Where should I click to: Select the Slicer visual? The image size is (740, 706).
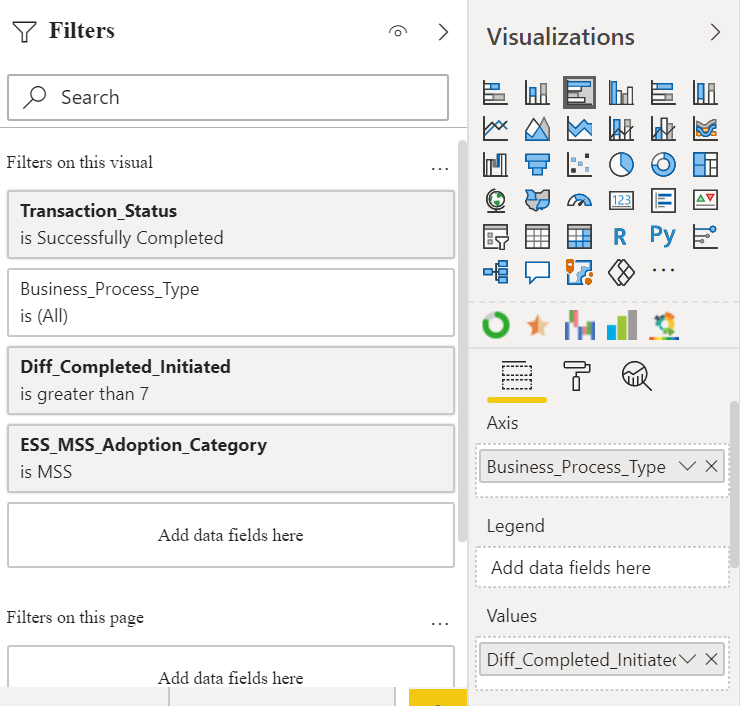click(495, 236)
